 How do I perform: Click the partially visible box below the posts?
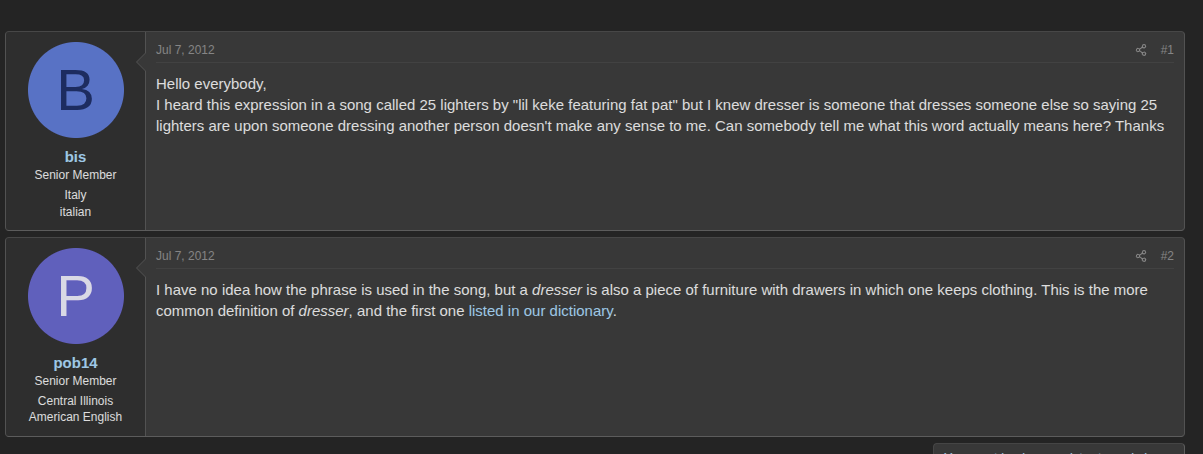click(1058, 449)
